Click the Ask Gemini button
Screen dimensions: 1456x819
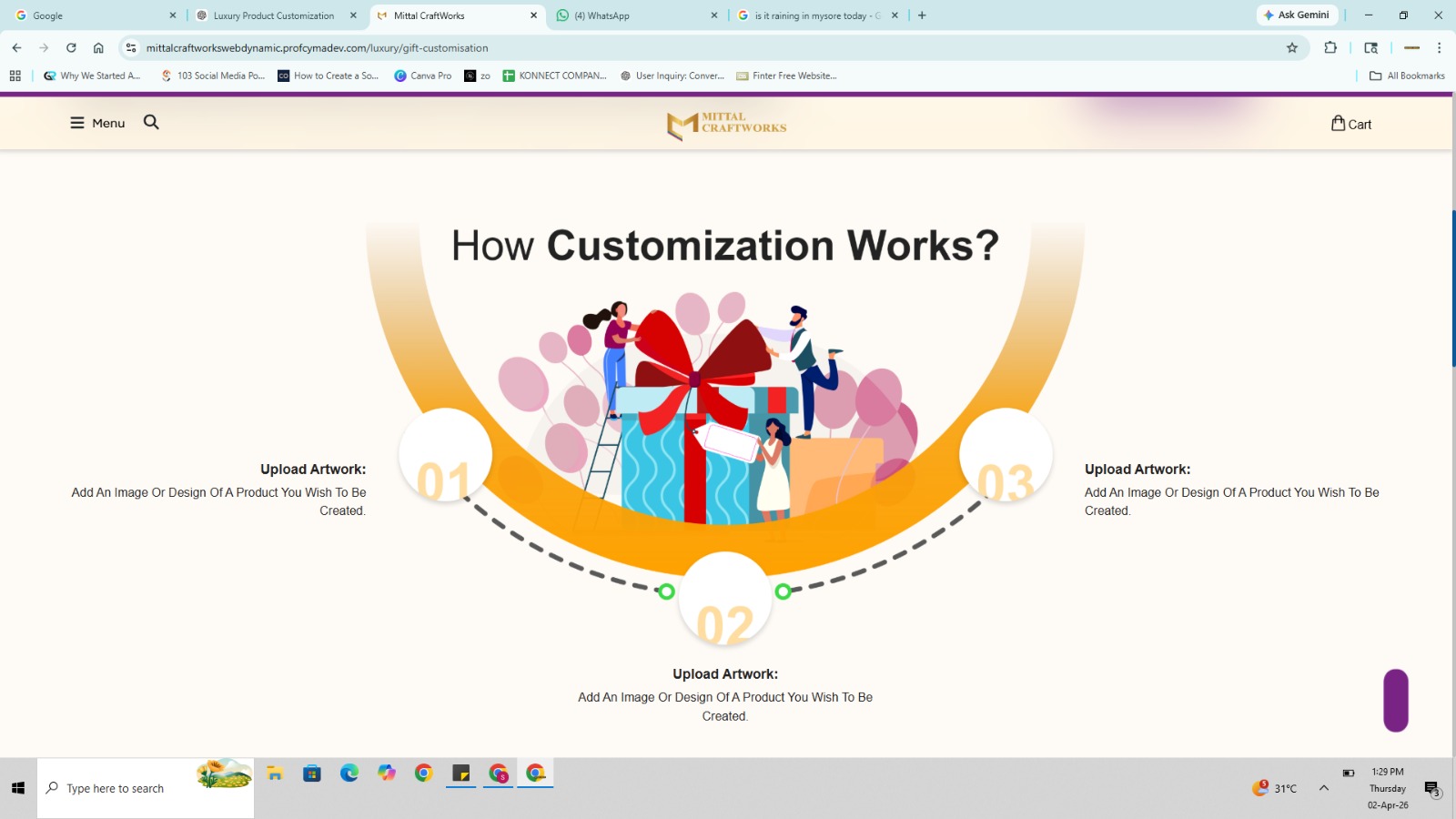pos(1297,15)
